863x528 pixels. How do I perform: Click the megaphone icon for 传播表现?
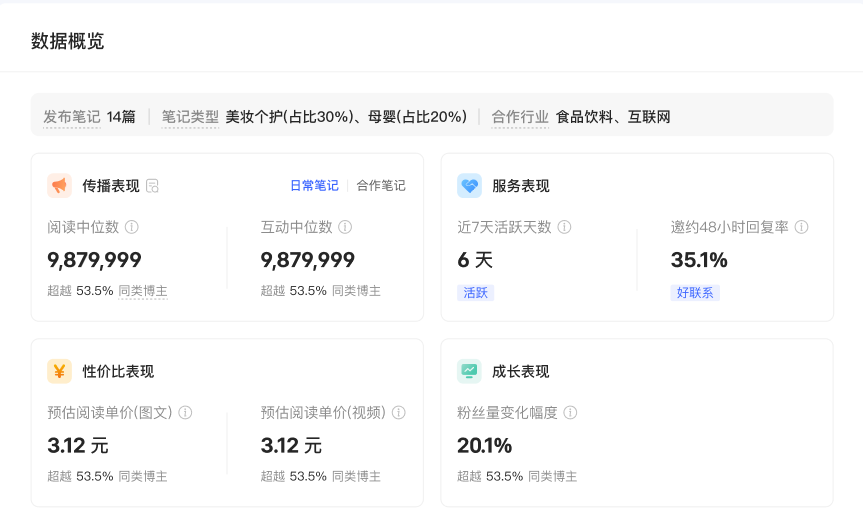coord(59,186)
